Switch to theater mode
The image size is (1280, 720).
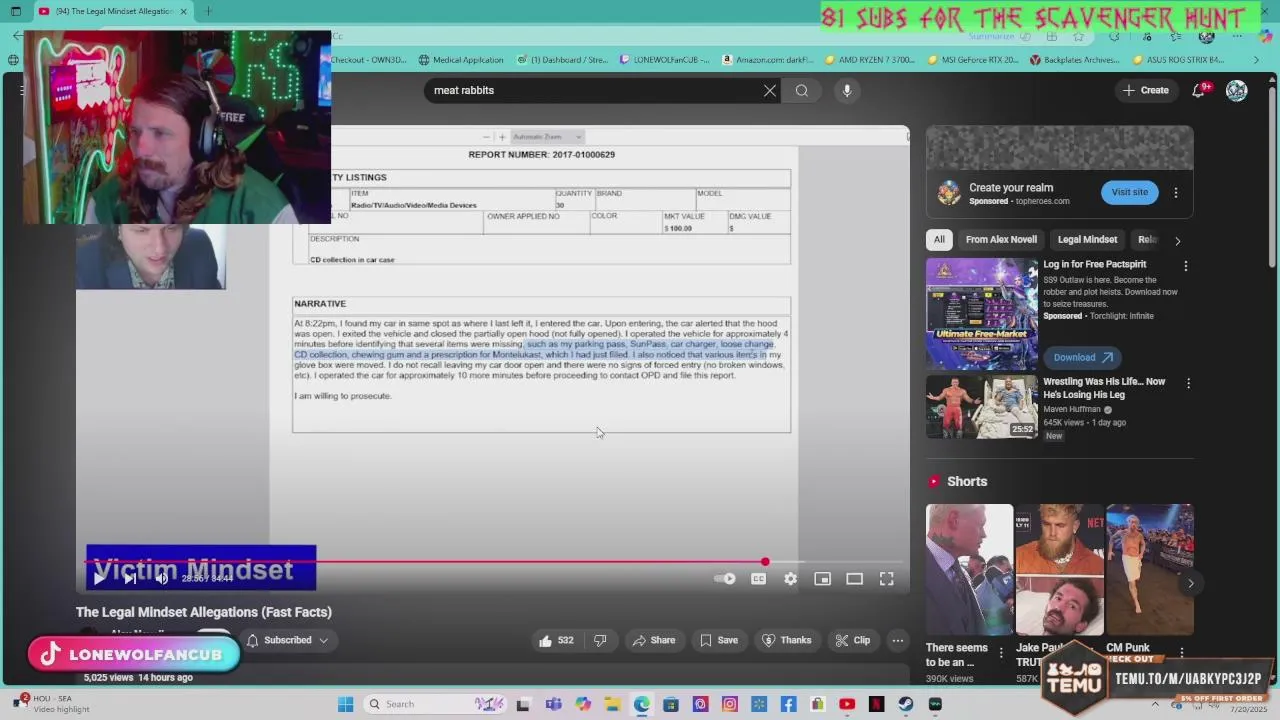(x=854, y=579)
